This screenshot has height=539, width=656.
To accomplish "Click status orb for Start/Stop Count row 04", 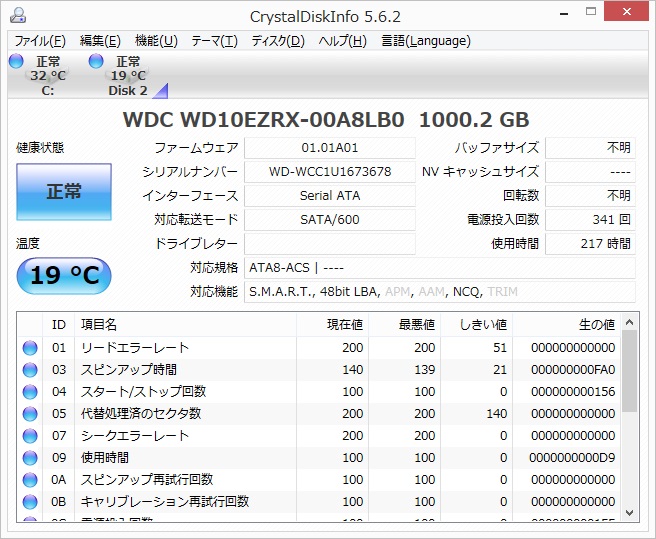I will coord(30,392).
